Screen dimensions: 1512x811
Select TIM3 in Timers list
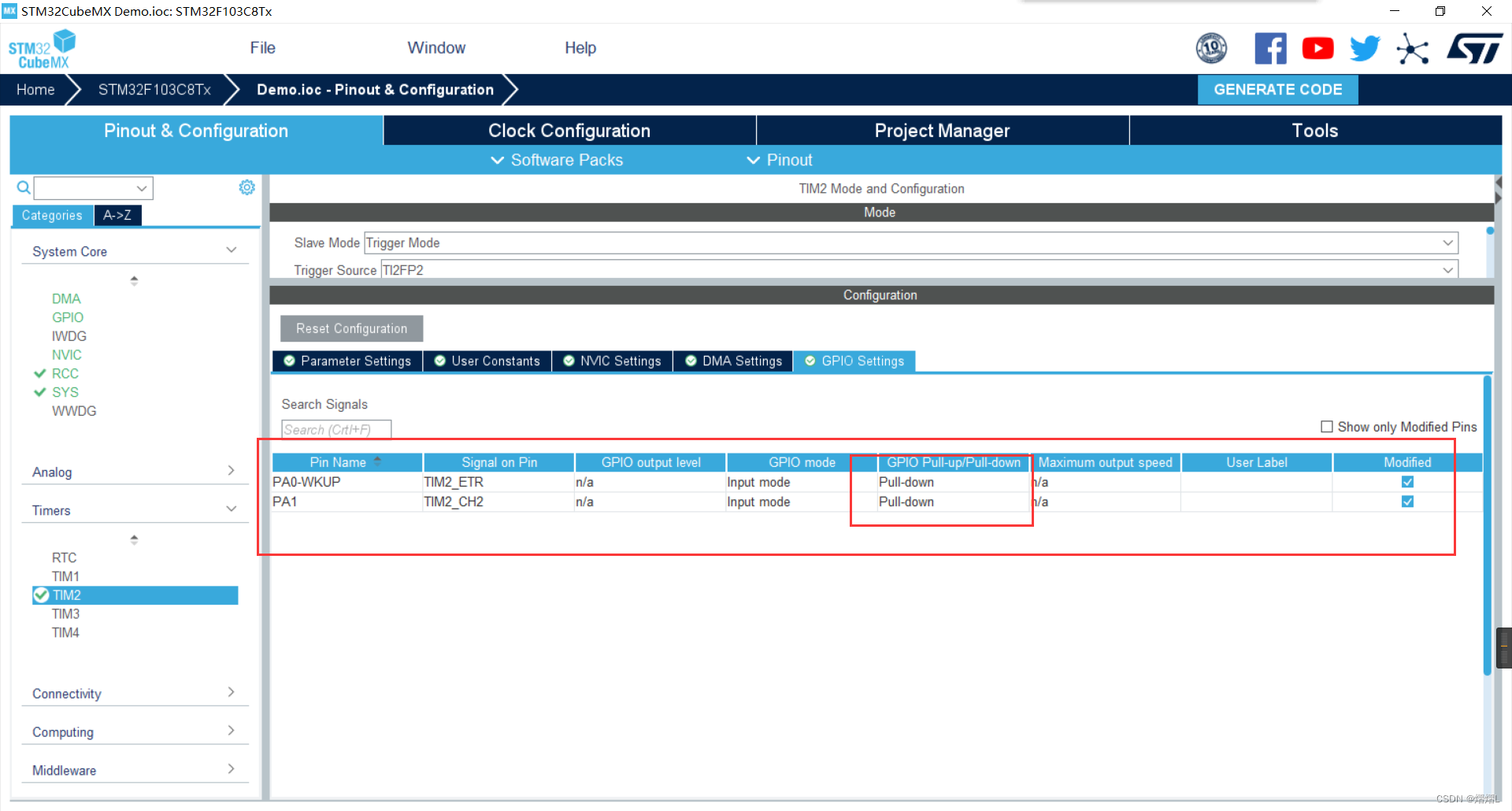[x=65, y=614]
